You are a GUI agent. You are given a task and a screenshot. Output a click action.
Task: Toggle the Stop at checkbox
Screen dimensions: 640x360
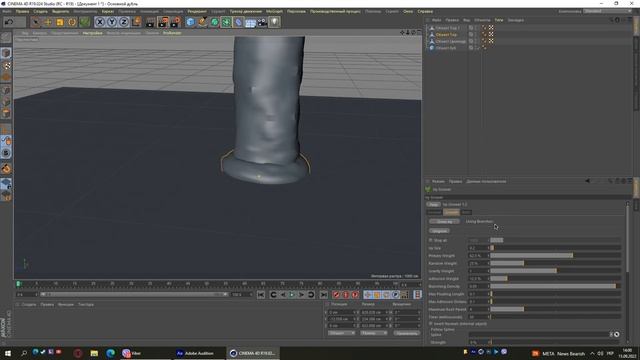(x=431, y=240)
